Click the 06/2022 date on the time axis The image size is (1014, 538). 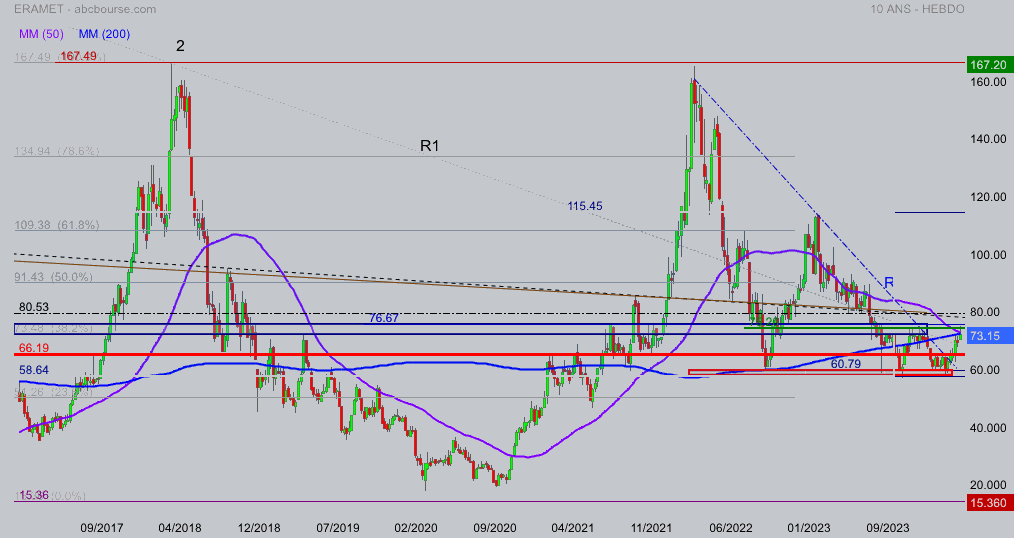click(x=731, y=528)
